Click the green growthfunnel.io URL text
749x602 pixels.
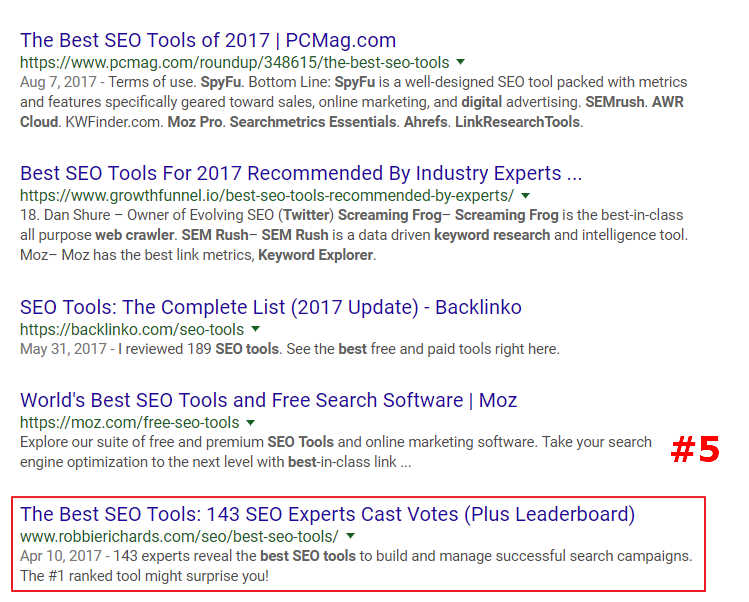click(x=267, y=195)
